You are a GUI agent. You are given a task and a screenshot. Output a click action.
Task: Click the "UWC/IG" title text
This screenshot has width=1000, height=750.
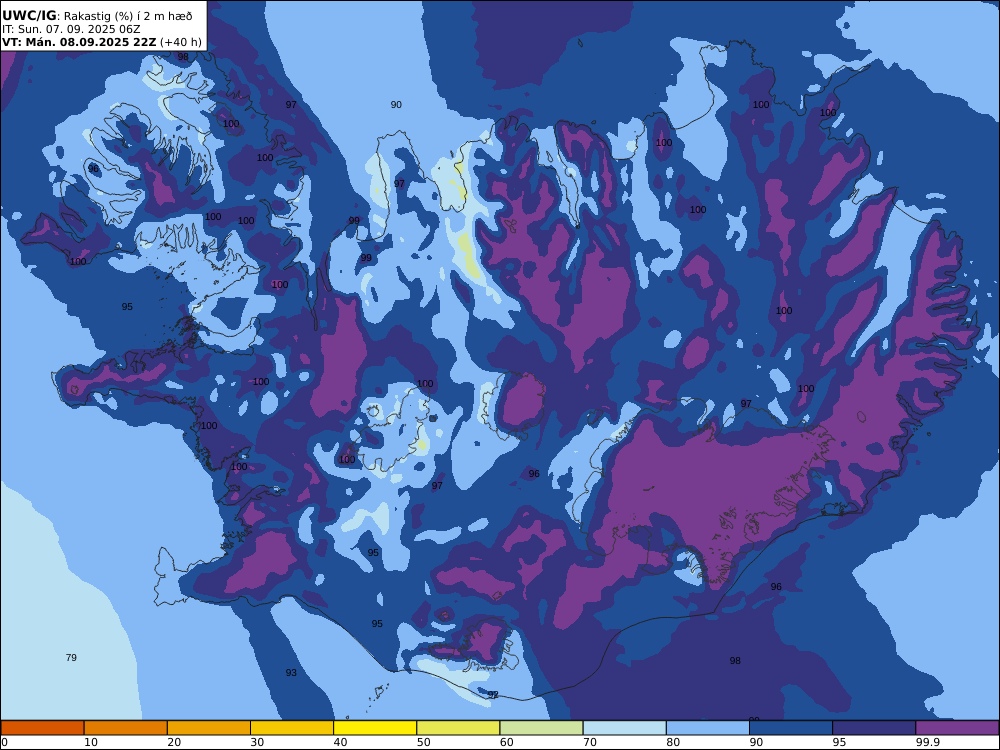coord(29,16)
